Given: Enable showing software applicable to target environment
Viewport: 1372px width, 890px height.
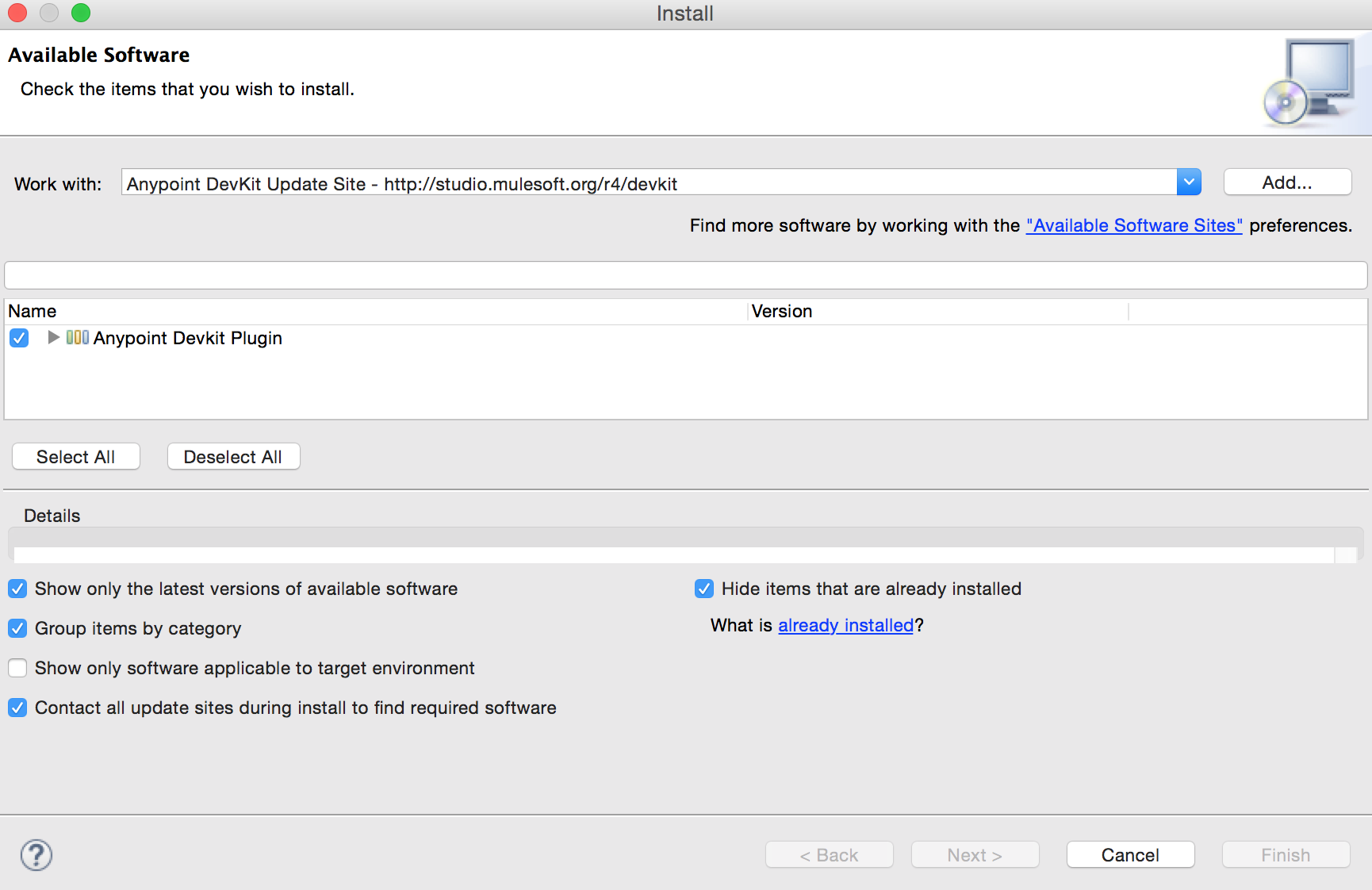Looking at the screenshot, I should coord(17,668).
